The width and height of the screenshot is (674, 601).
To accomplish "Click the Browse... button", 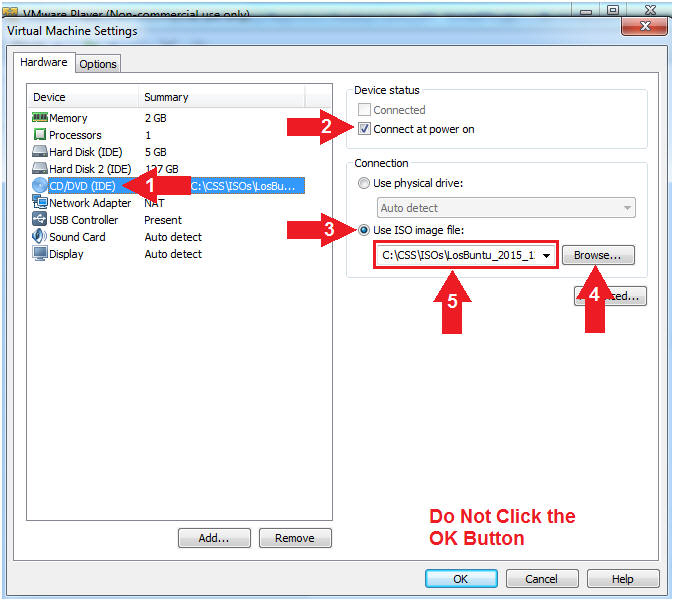I will point(598,255).
